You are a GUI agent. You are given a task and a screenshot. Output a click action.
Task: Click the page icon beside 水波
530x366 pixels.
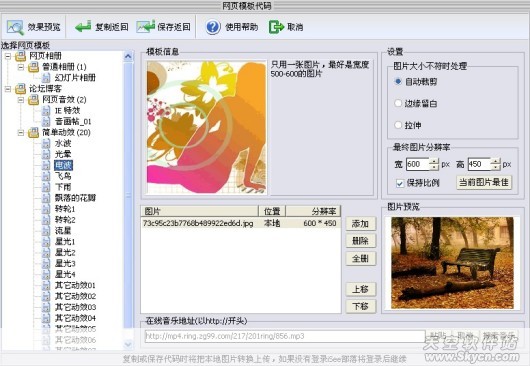46,143
